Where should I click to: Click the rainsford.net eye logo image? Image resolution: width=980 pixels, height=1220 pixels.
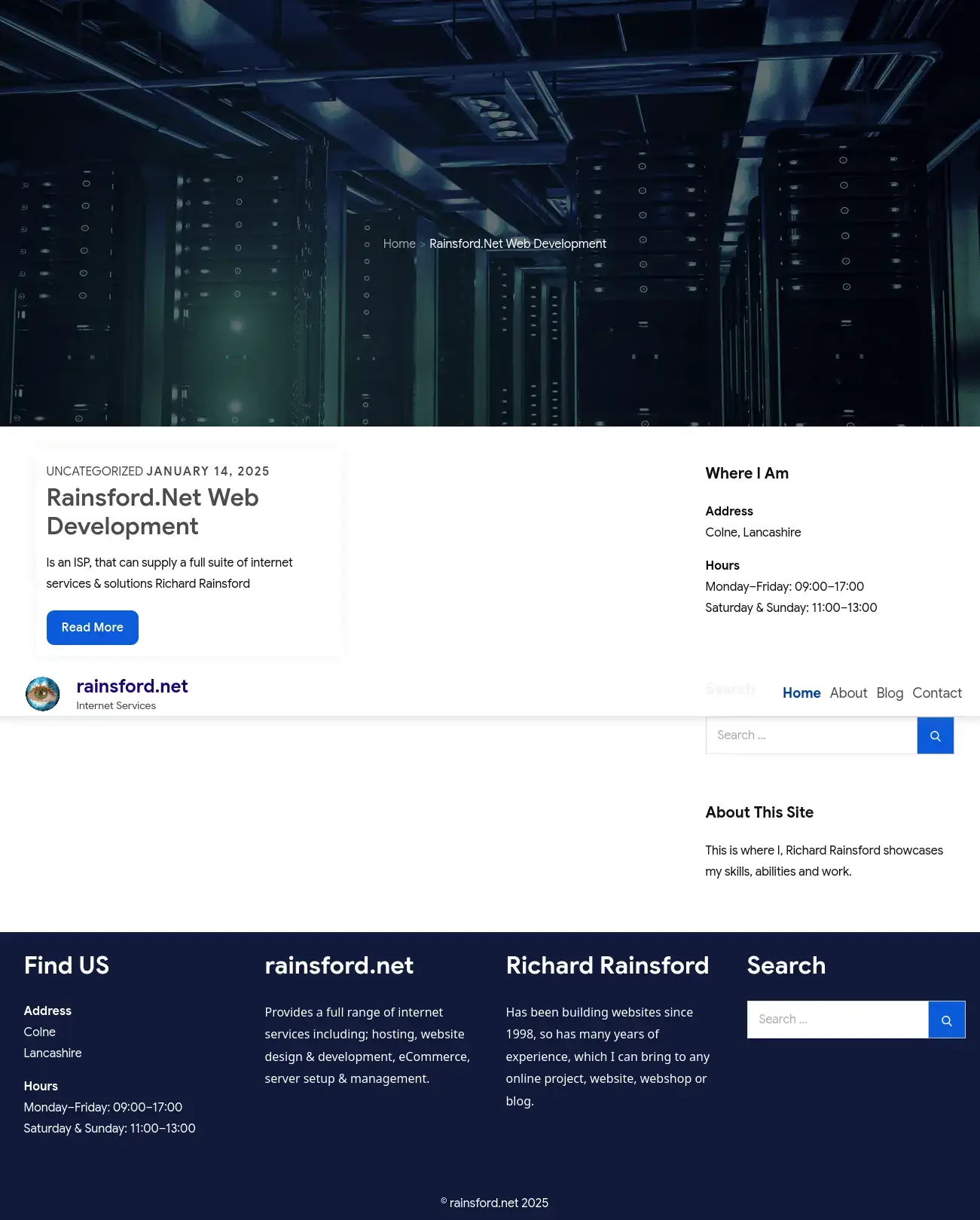[x=43, y=694]
